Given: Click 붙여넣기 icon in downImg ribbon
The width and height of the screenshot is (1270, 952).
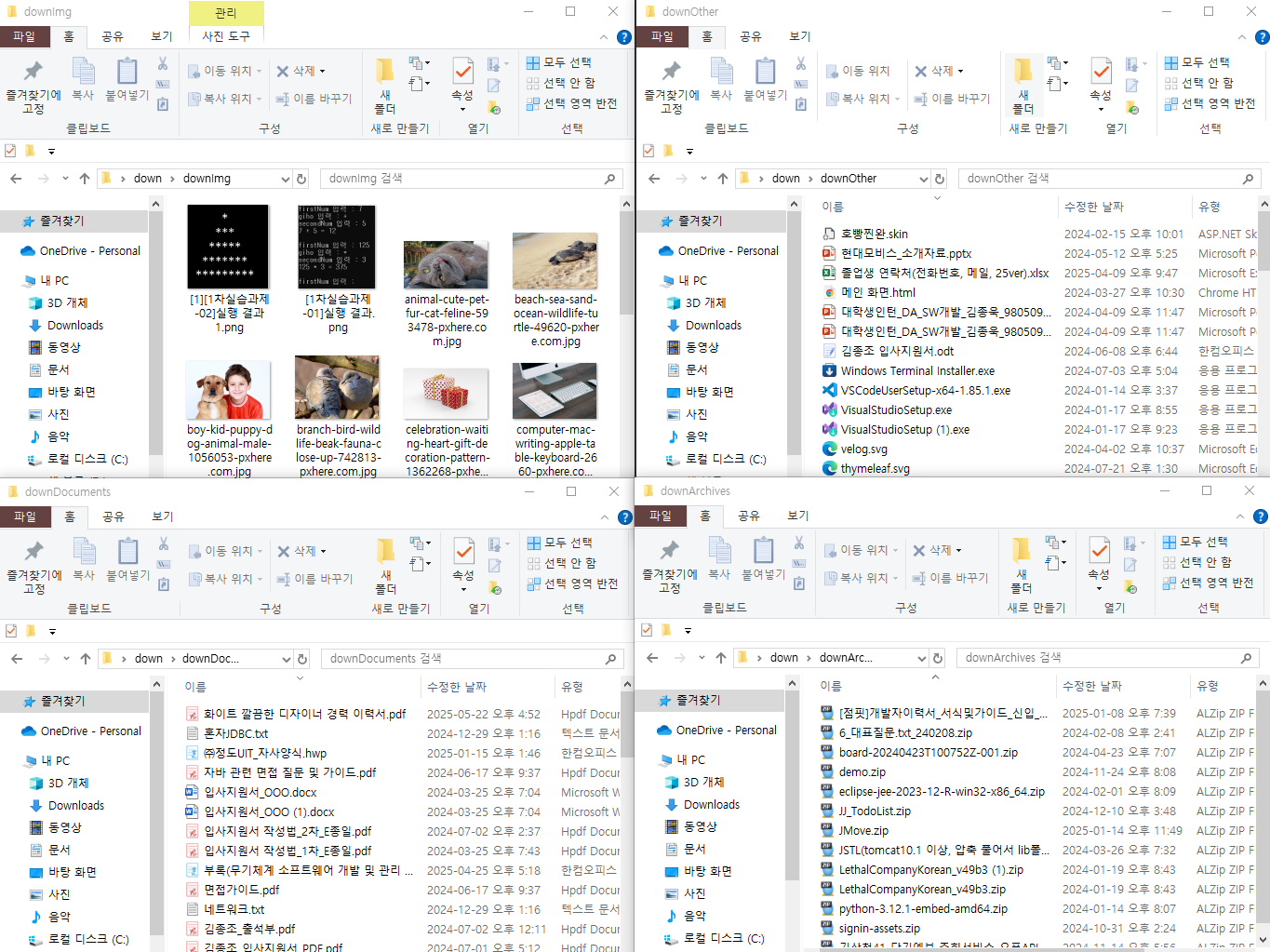Looking at the screenshot, I should coord(127,72).
